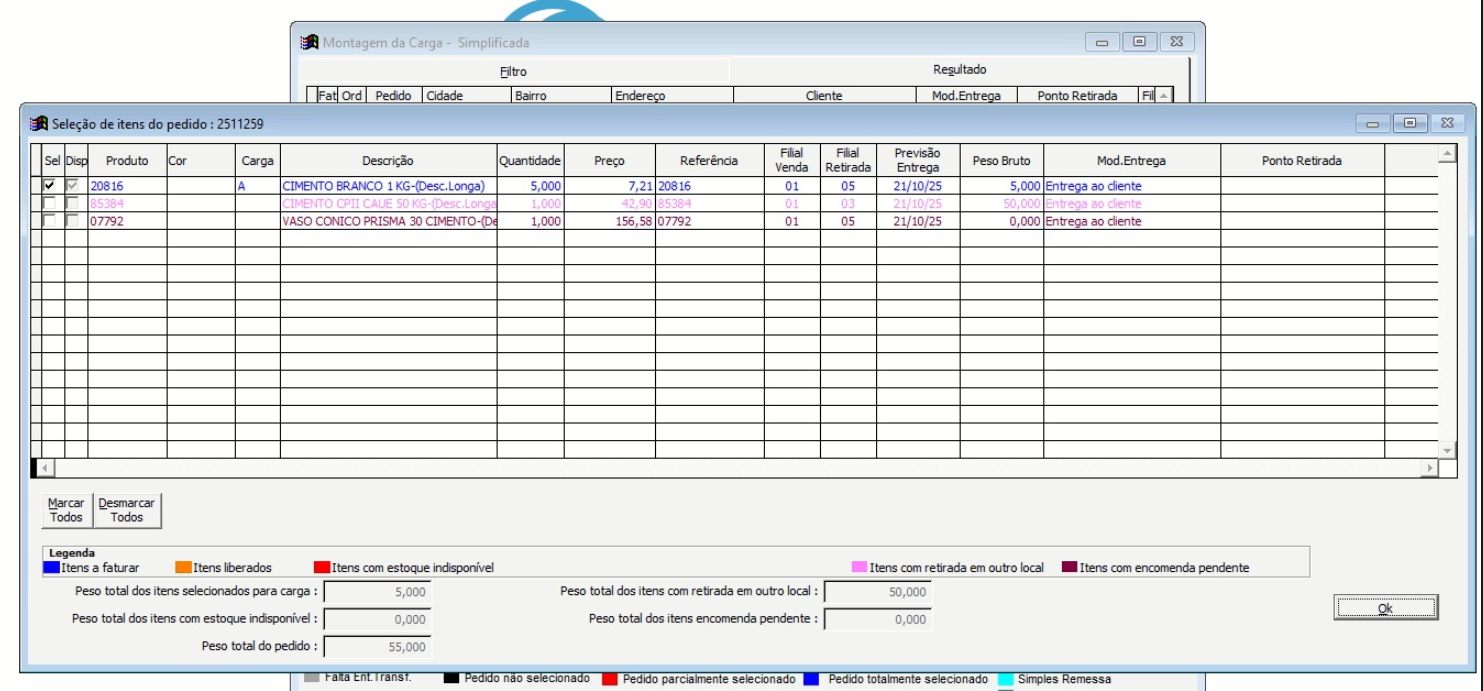Click the grid's scroll-up arrow

pyautogui.click(x=1445, y=153)
